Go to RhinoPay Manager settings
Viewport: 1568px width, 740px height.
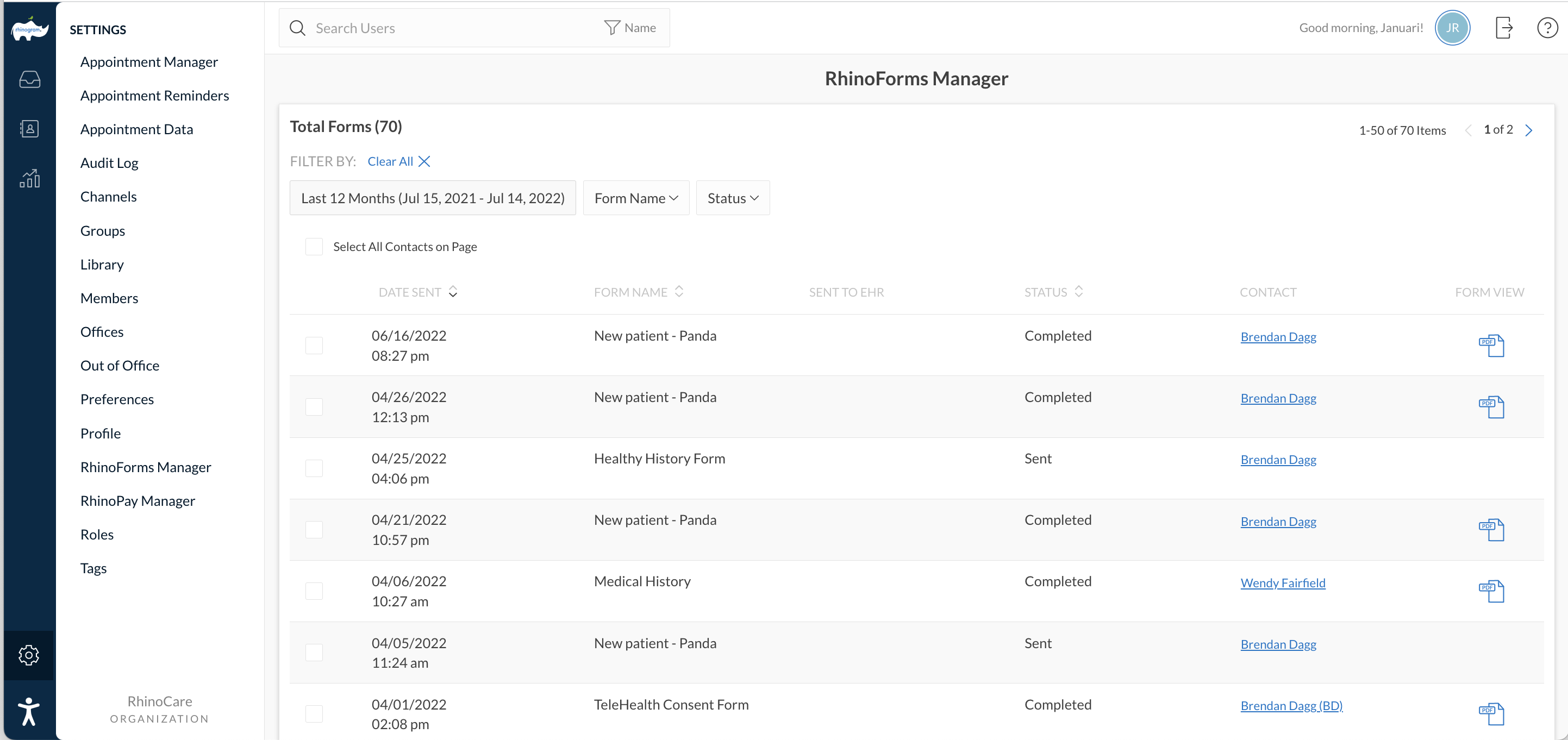tap(138, 501)
